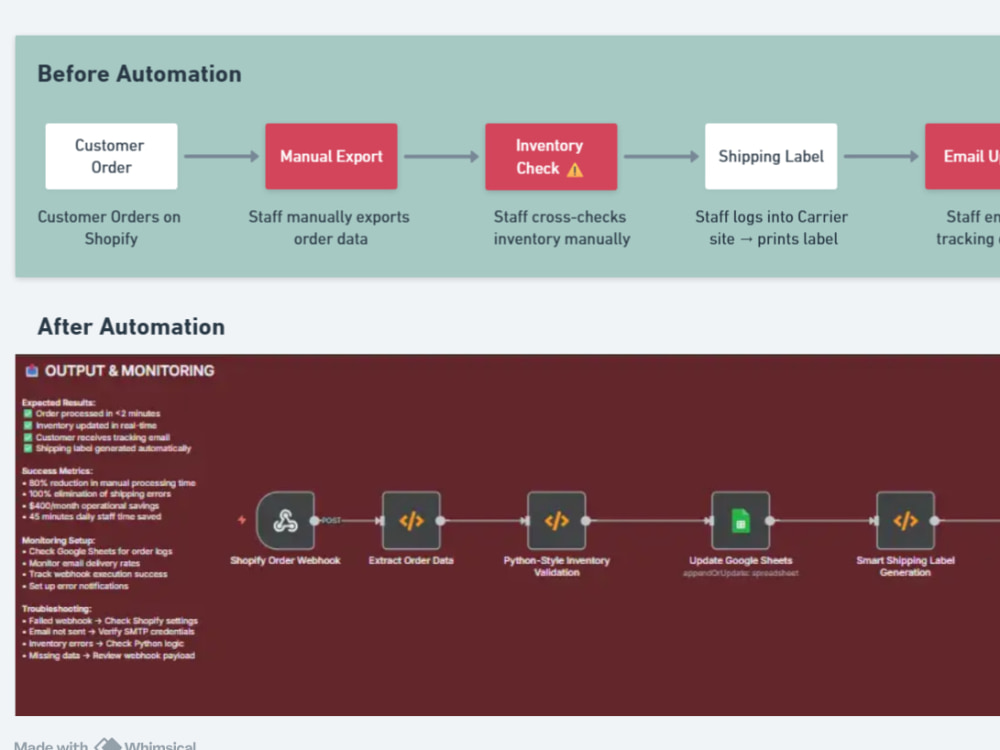This screenshot has width=1000, height=750.
Task: Open the 'Made with Whimsical' link
Action: (105, 744)
